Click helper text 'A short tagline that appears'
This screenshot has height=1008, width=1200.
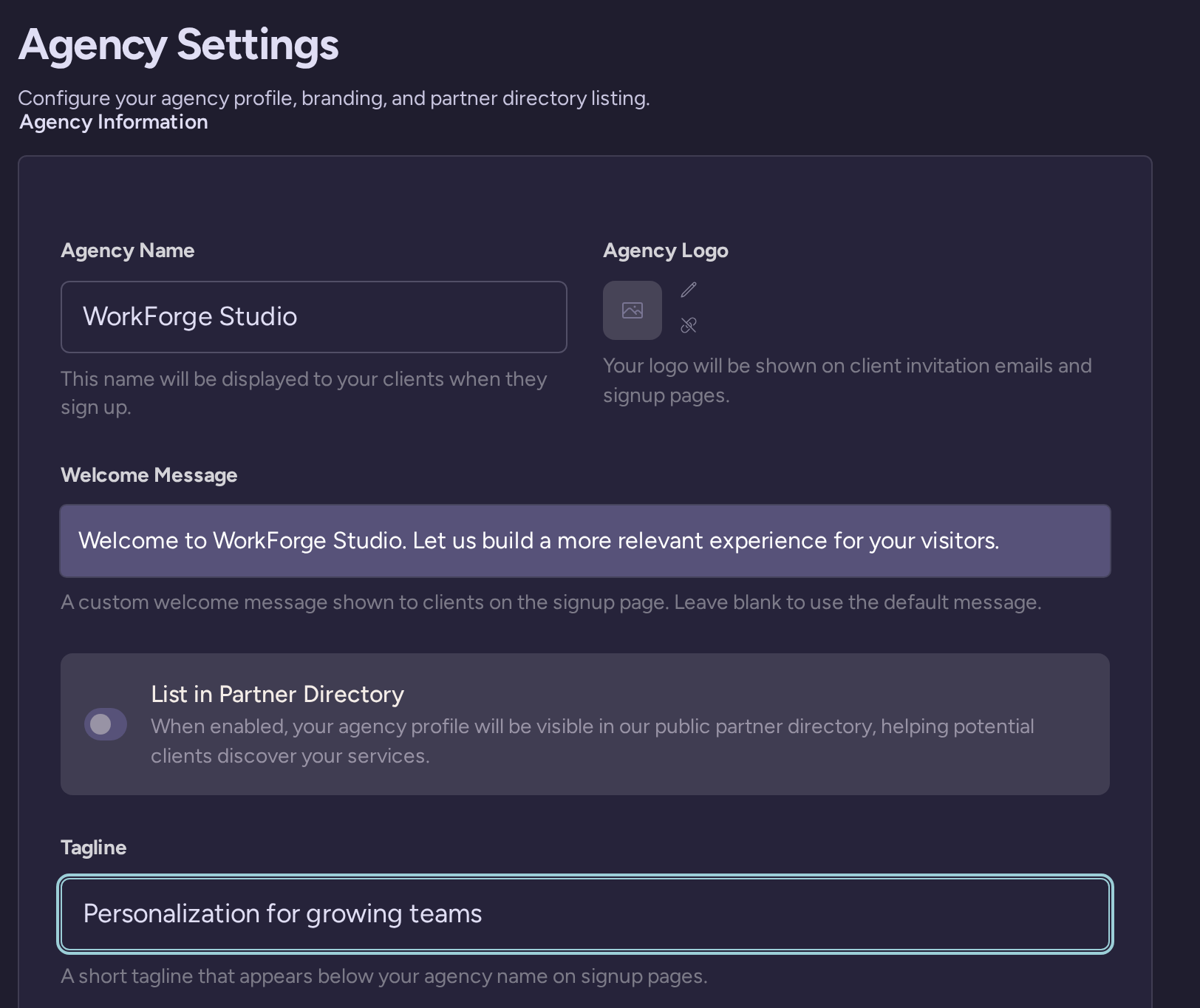point(384,976)
